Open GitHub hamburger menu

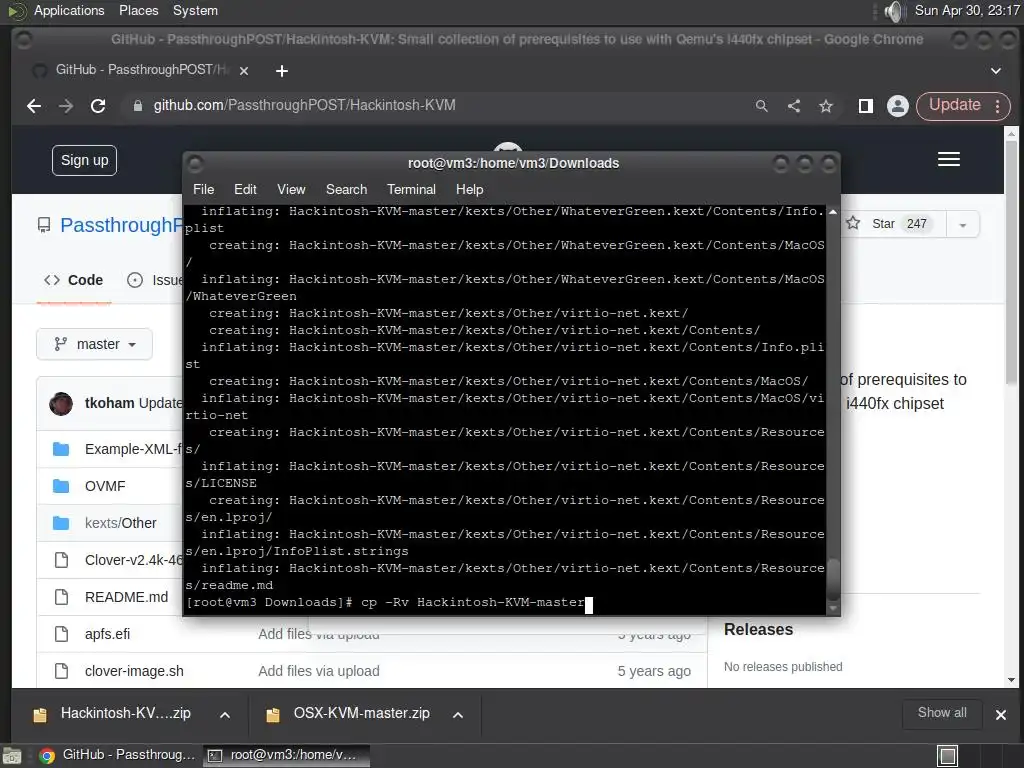[x=949, y=159]
